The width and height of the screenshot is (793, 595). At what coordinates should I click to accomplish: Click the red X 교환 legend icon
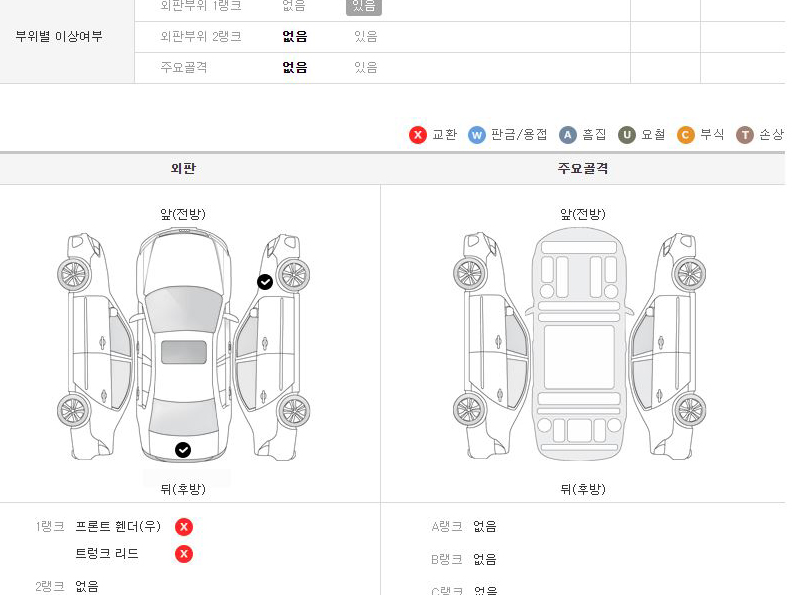[x=418, y=135]
